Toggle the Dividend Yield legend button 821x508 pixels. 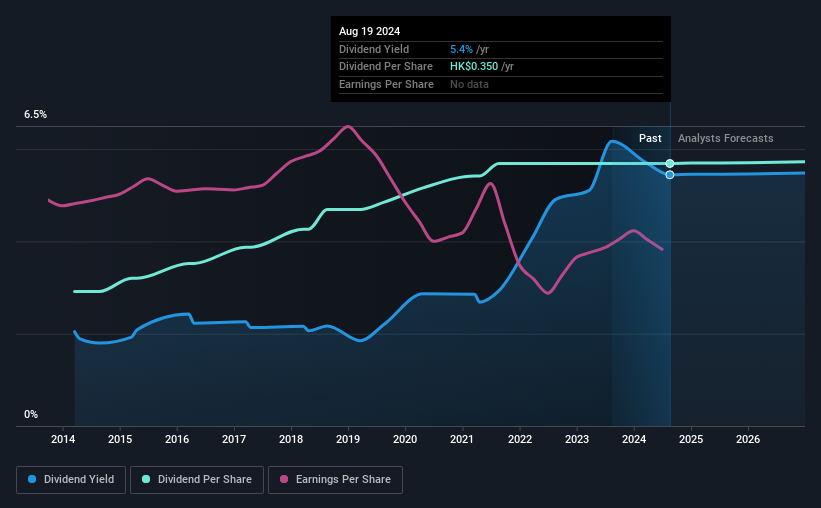(x=71, y=480)
